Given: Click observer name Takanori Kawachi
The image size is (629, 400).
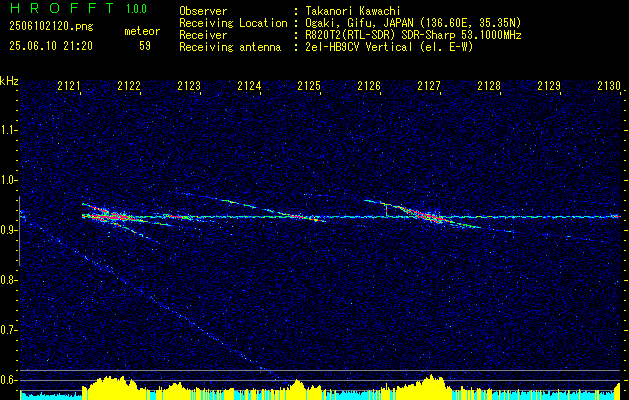Looking at the screenshot, I should click(353, 11).
